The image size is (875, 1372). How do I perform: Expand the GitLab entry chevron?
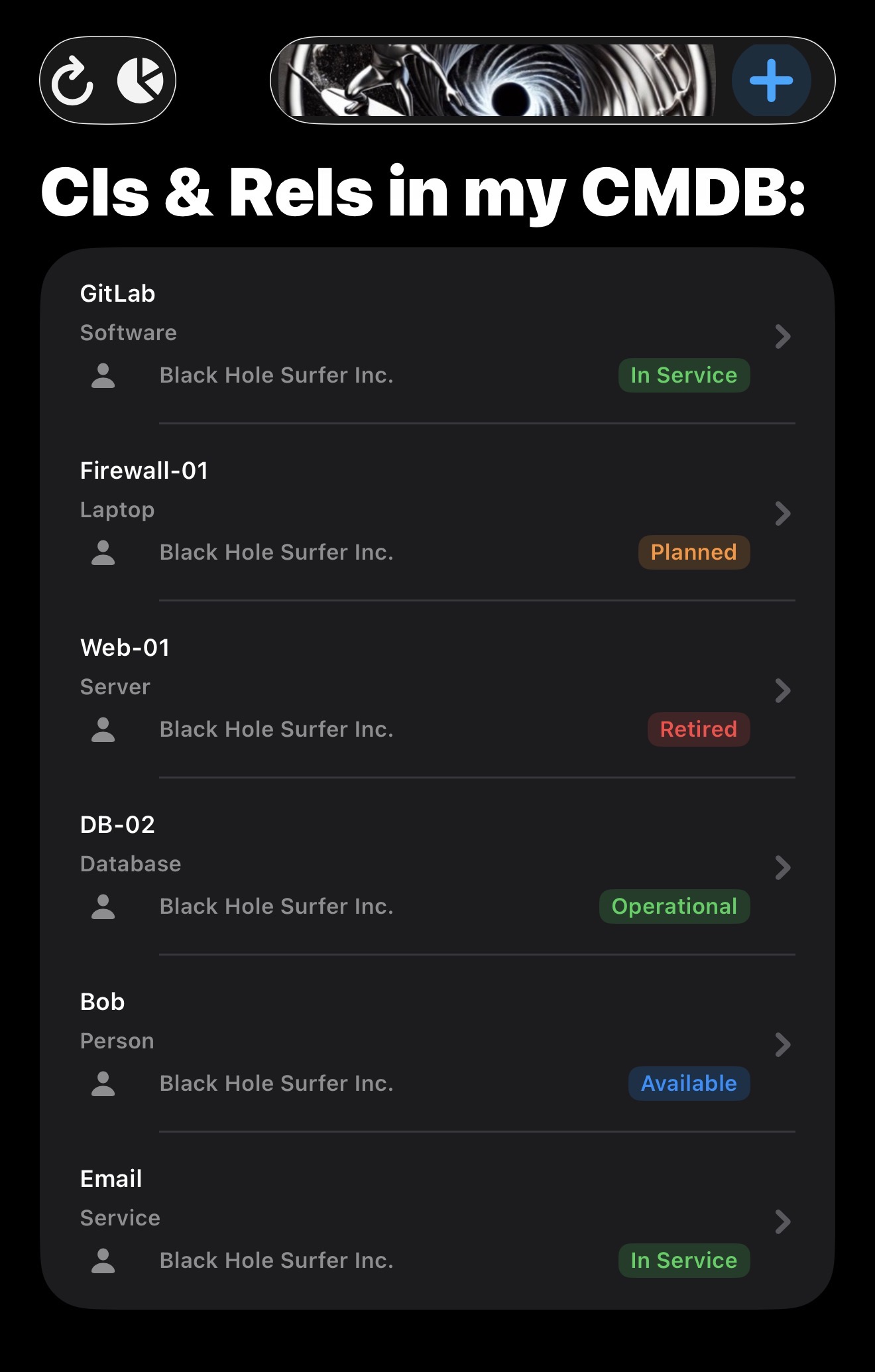[x=783, y=337]
